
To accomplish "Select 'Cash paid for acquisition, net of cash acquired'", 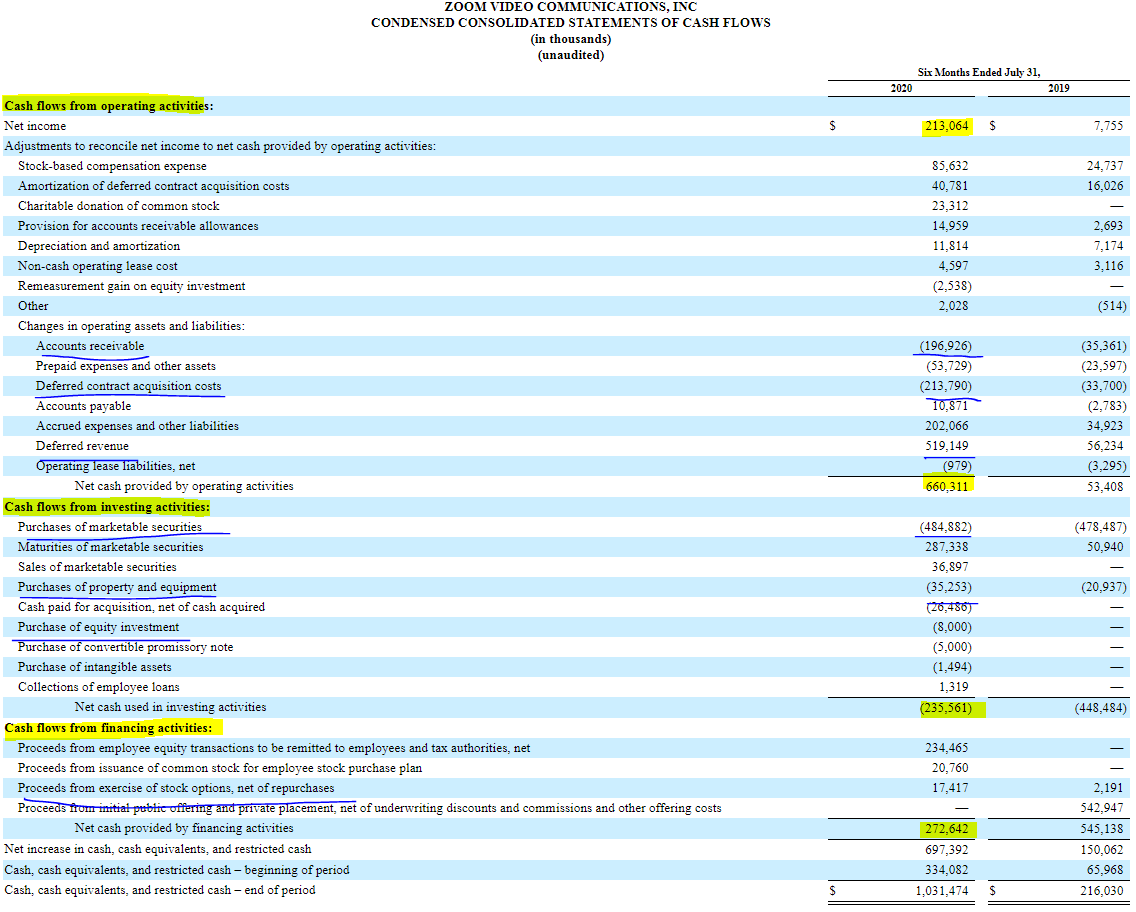I will [x=141, y=607].
